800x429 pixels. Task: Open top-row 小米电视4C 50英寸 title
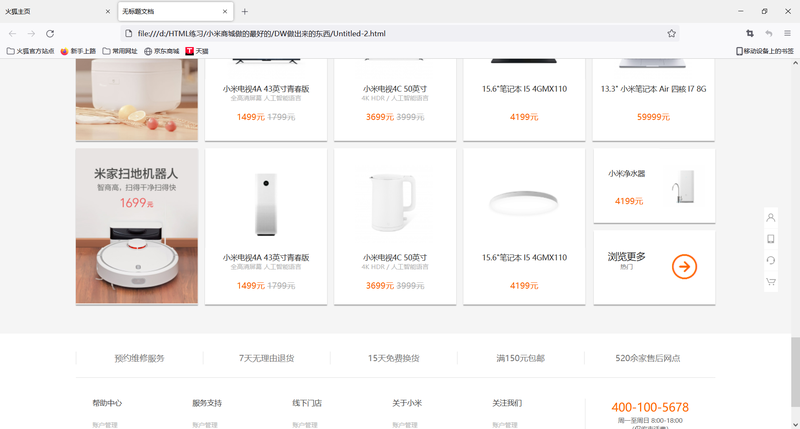[x=395, y=89]
